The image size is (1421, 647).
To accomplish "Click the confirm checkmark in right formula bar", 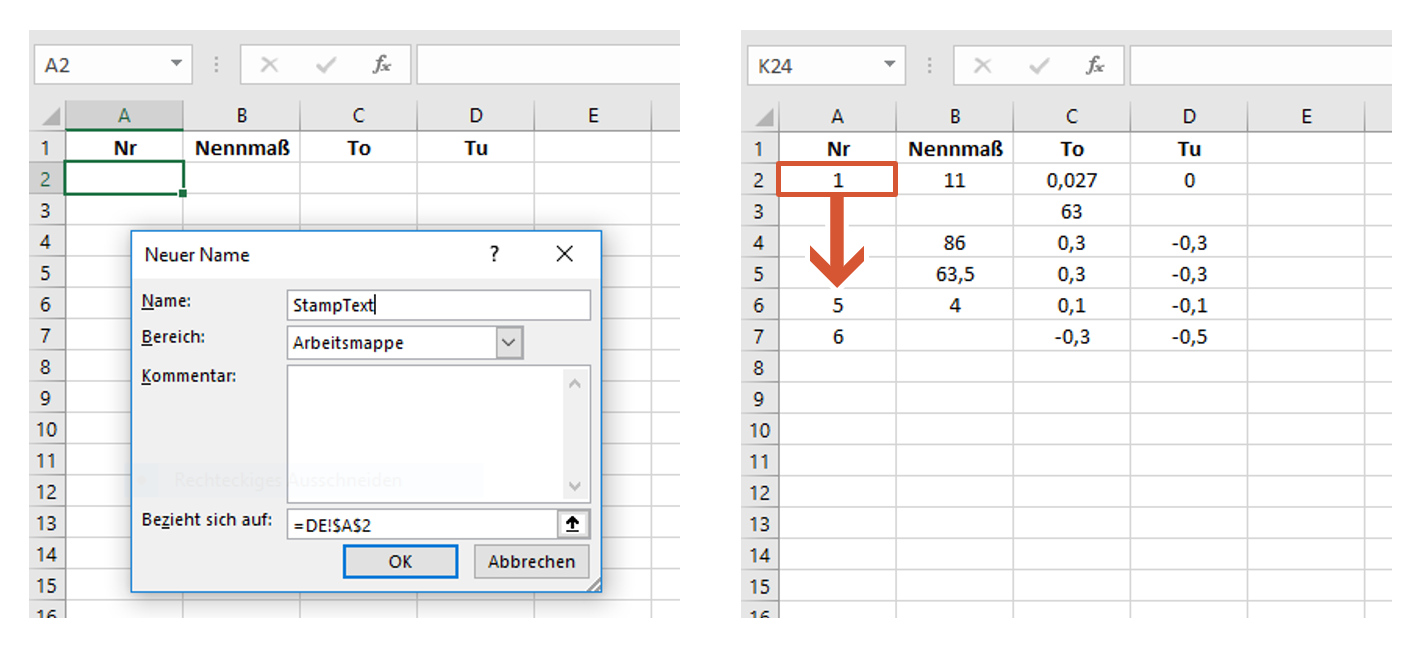I will pyautogui.click(x=1039, y=65).
